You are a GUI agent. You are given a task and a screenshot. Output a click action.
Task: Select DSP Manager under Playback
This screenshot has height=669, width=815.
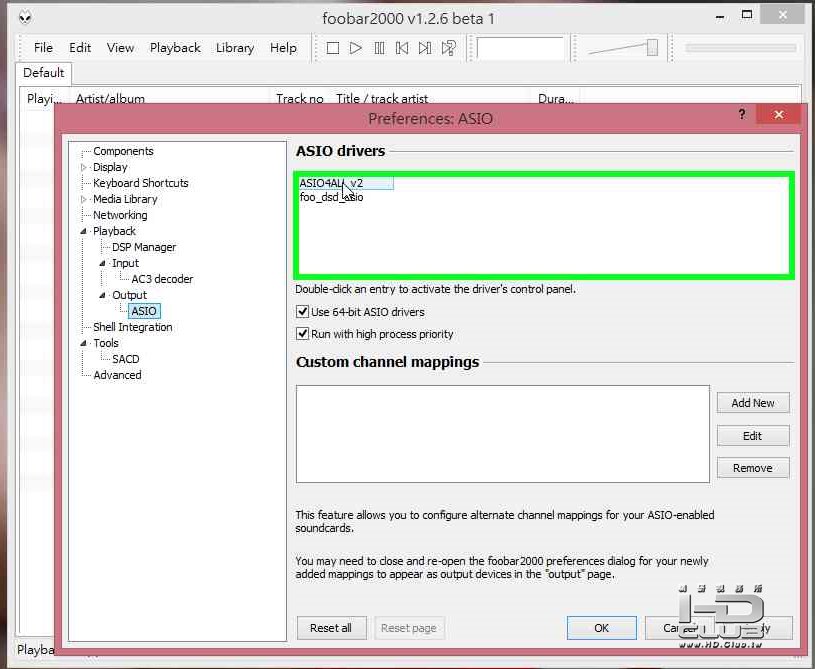pyautogui.click(x=144, y=247)
